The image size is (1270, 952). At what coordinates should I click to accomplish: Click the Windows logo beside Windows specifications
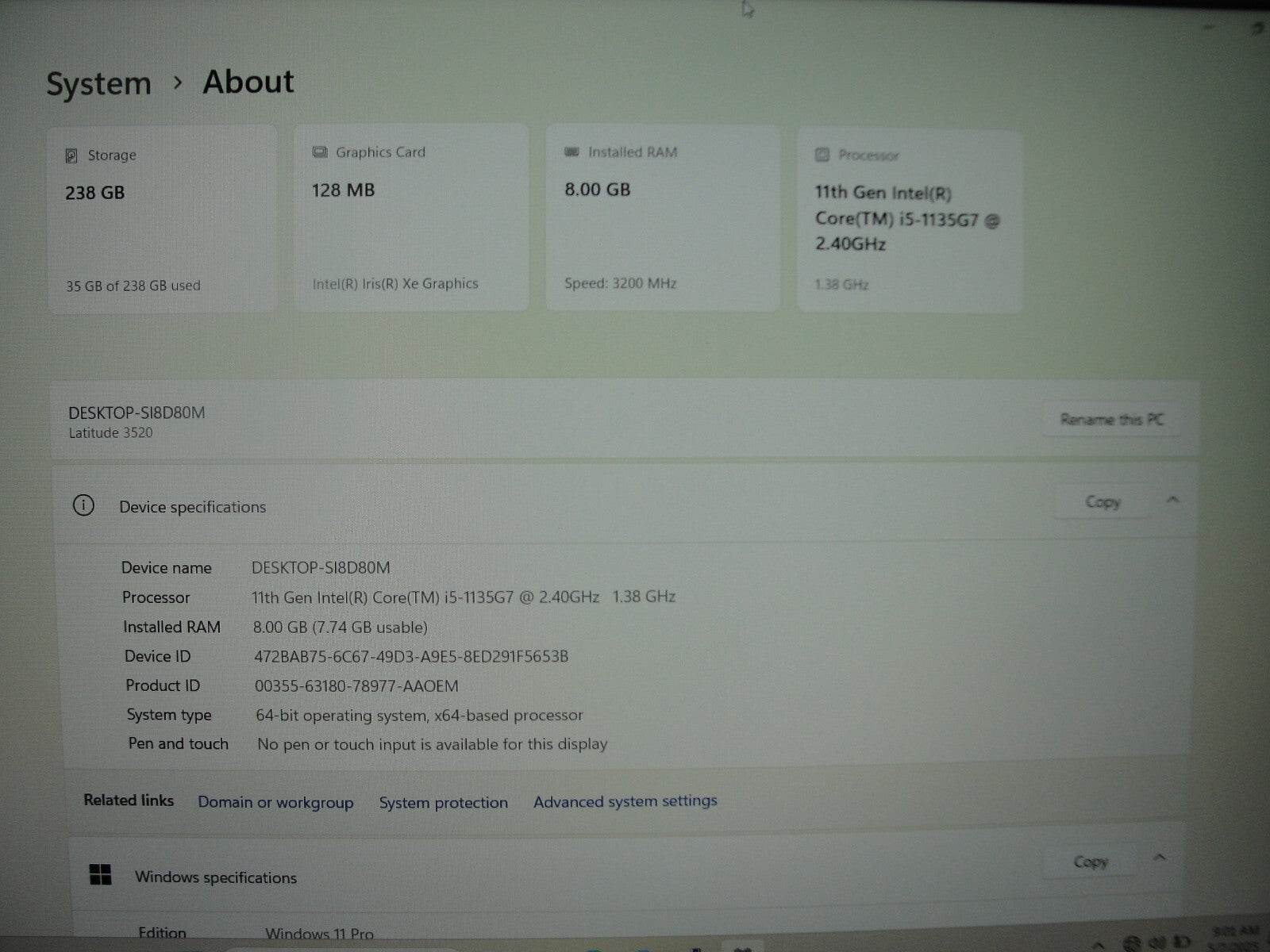(101, 877)
